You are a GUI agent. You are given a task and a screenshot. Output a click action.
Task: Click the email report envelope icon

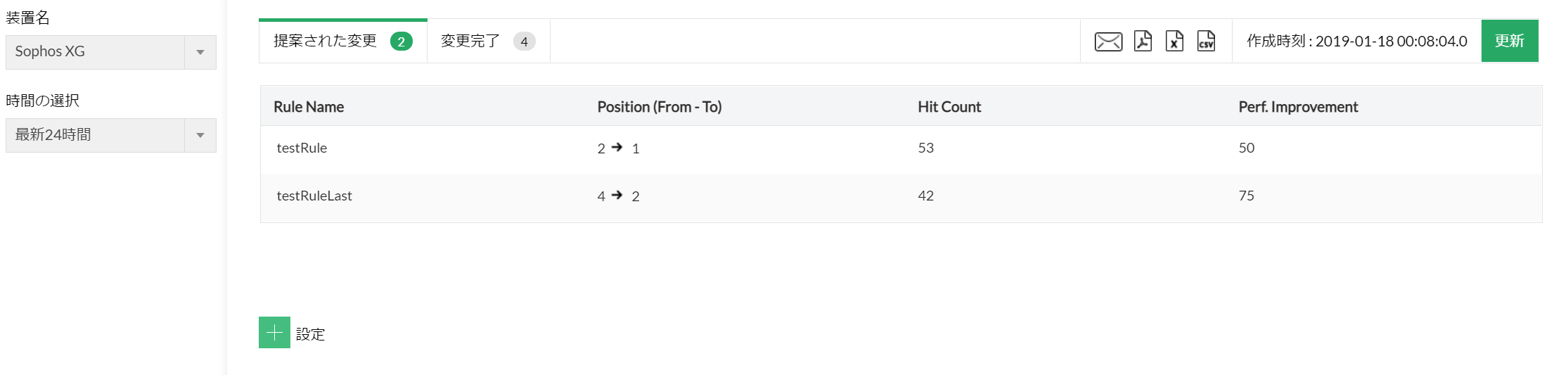(1108, 42)
